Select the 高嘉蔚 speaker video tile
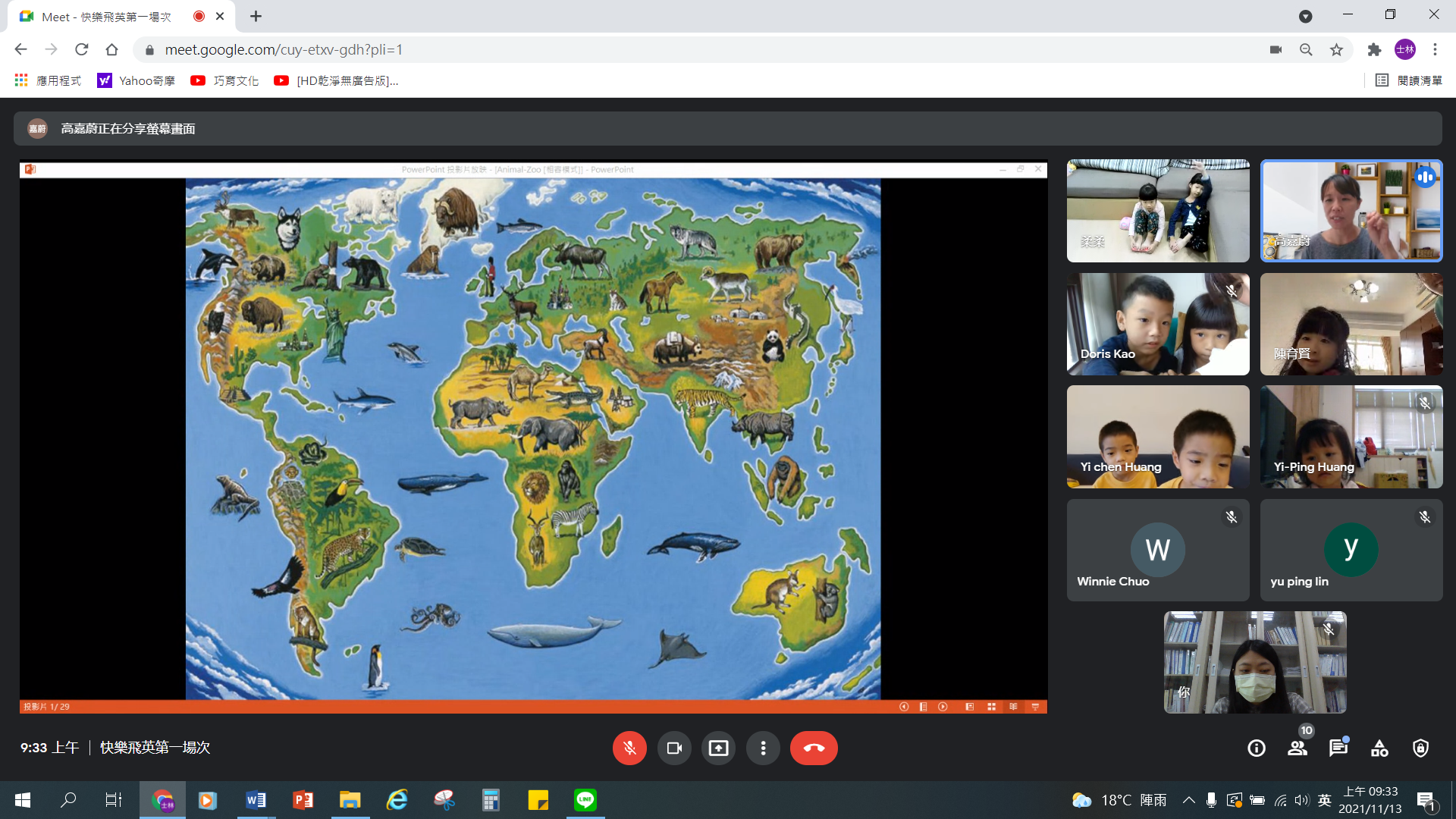The height and width of the screenshot is (819, 1456). (x=1351, y=211)
